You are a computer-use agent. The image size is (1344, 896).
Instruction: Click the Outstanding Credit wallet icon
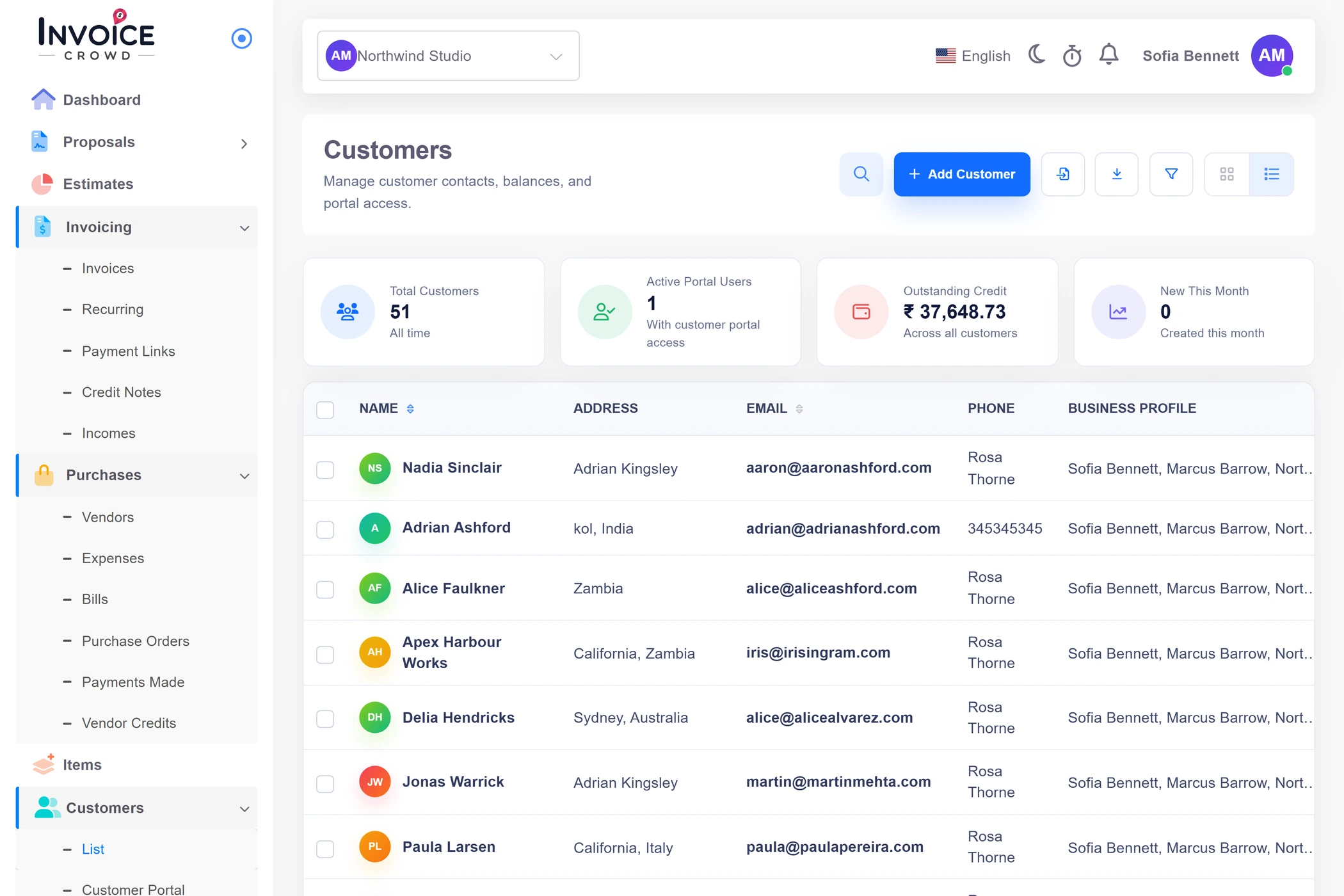(x=861, y=312)
